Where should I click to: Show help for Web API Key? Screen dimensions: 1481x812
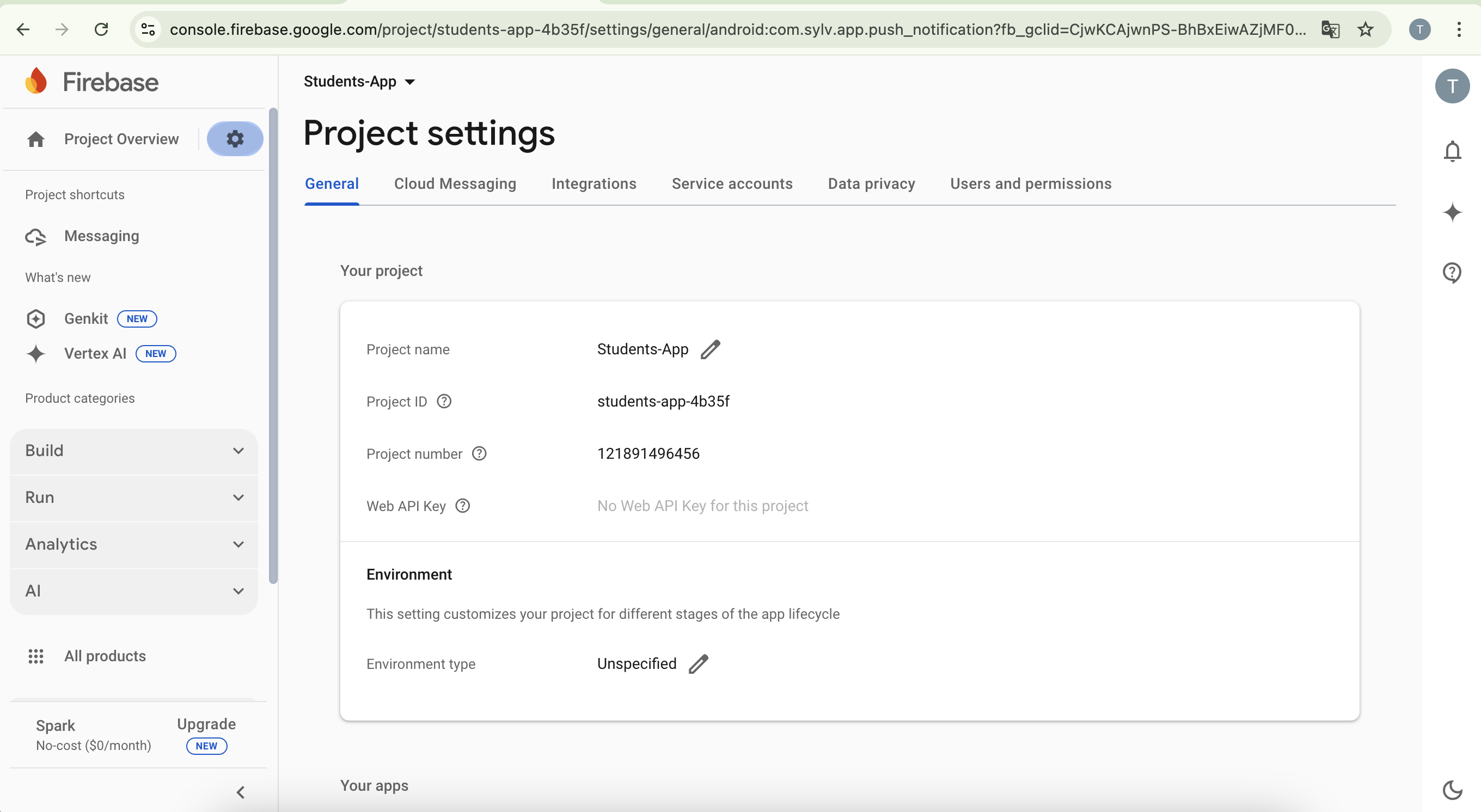click(463, 506)
